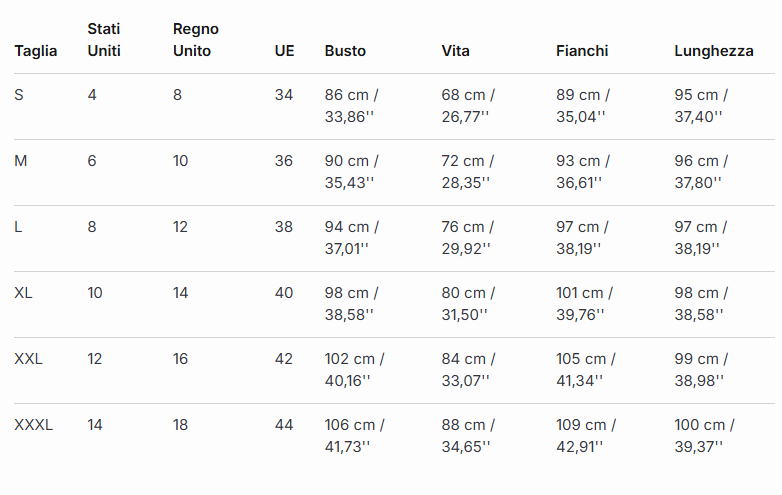The image size is (782, 495).
Task: Click the Taglia column header
Action: pos(36,51)
